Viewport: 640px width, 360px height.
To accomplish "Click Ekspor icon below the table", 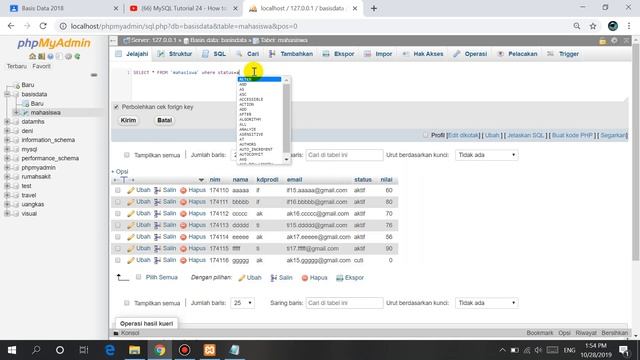I will [x=340, y=278].
